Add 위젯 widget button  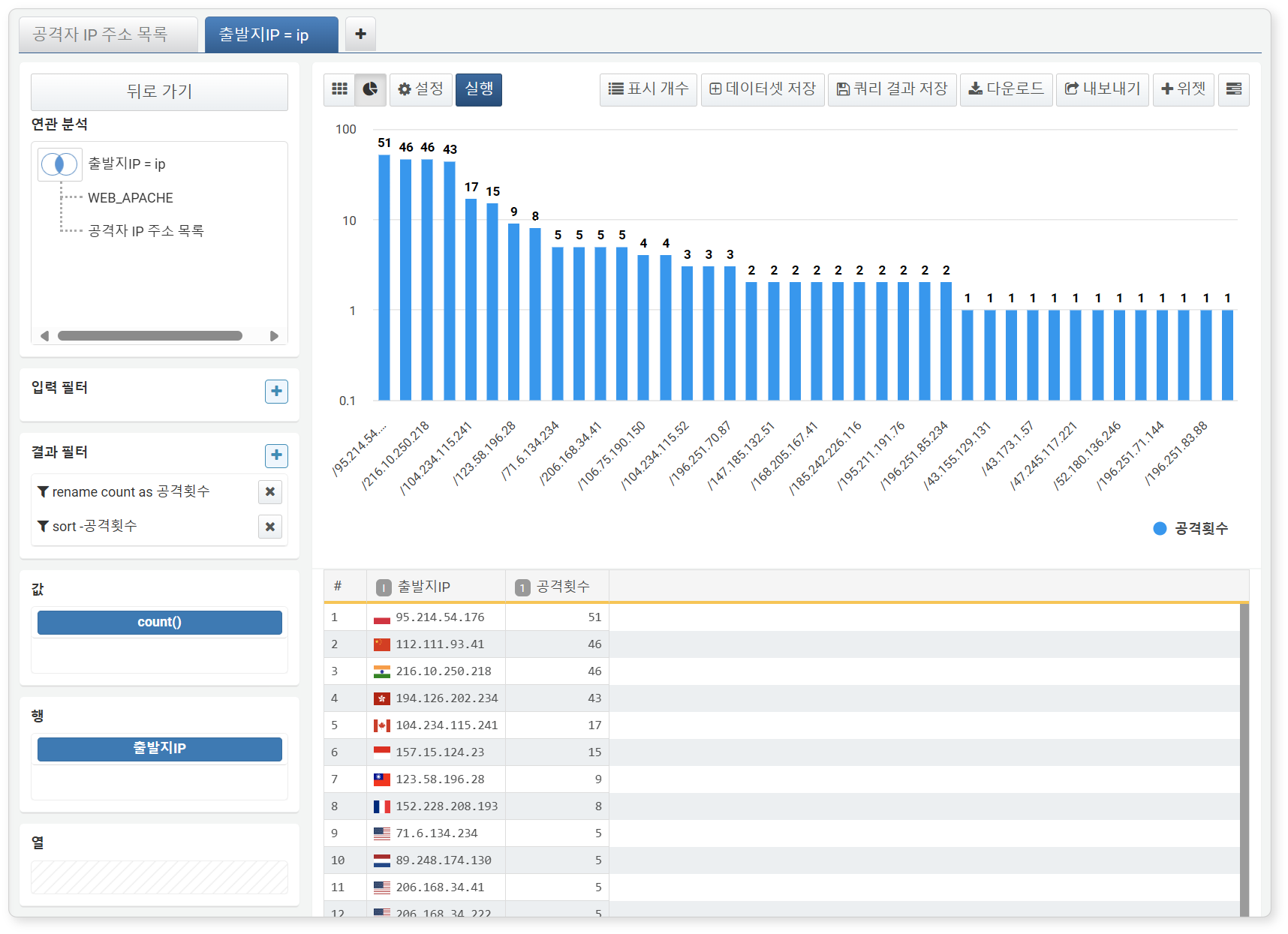[x=1184, y=89]
